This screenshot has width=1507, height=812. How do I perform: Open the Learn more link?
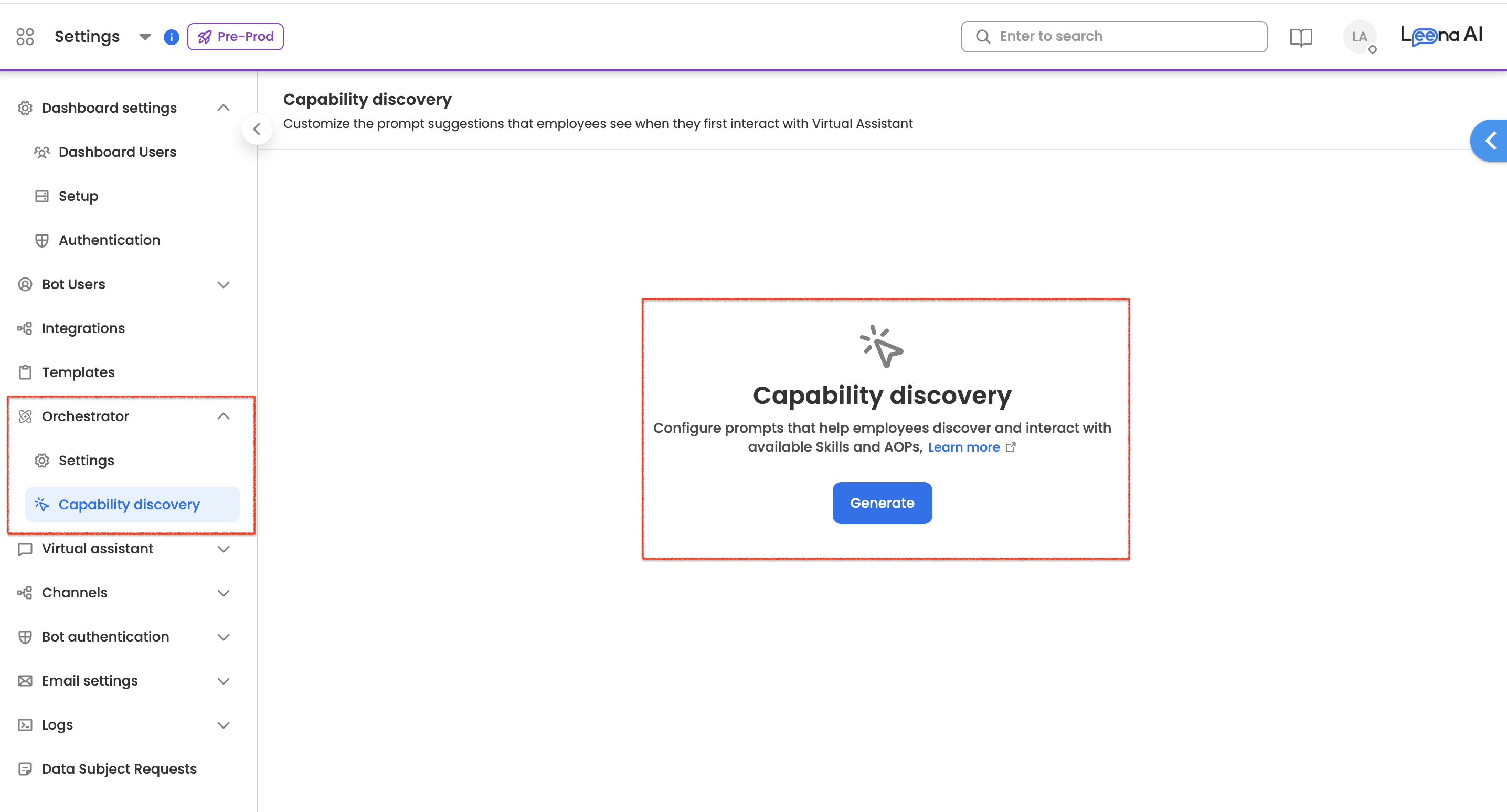963,447
